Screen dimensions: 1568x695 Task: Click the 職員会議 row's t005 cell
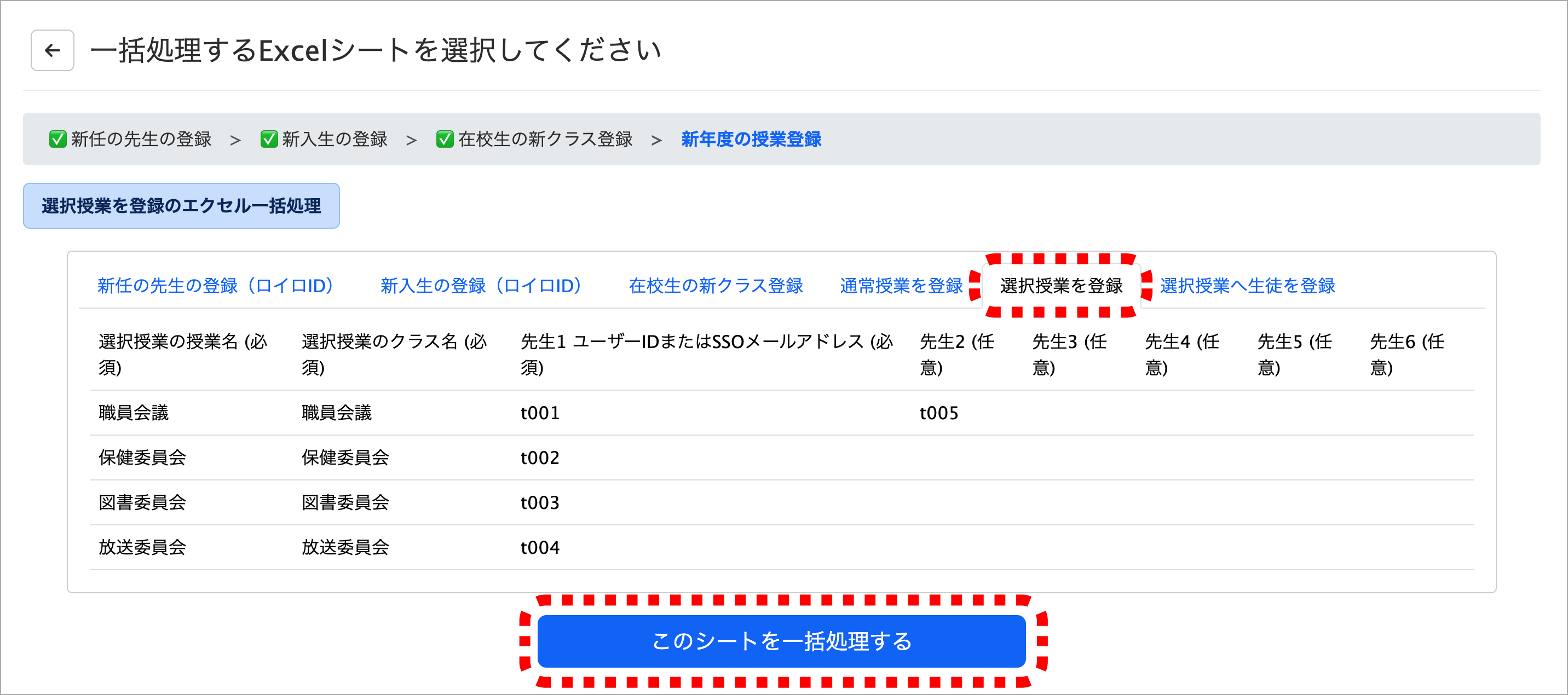938,413
